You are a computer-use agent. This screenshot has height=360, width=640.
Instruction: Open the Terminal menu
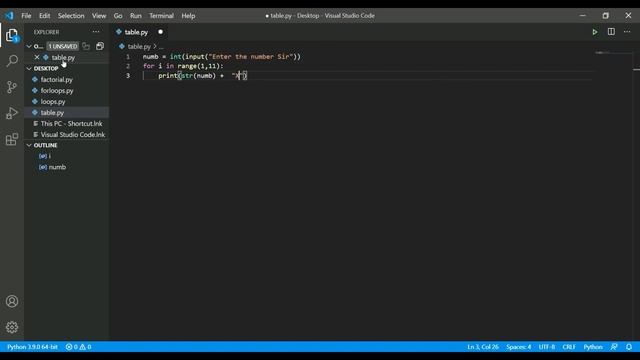pos(161,16)
